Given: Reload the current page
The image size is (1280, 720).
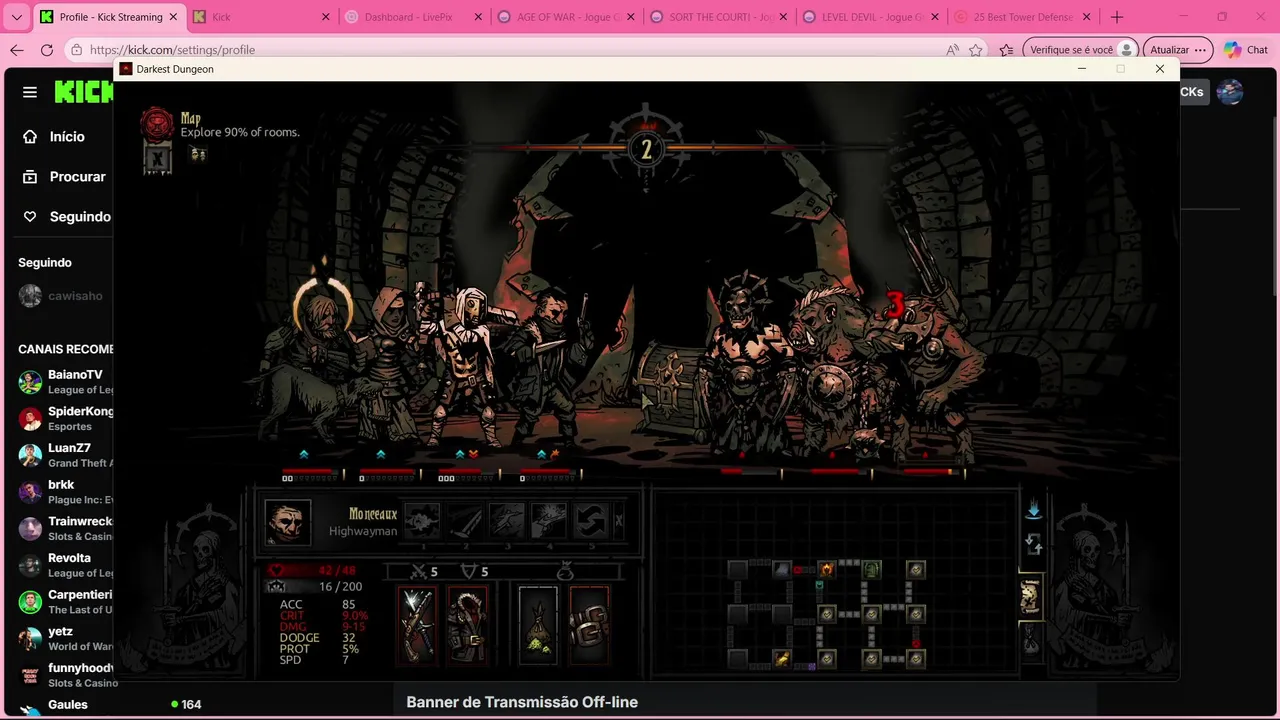Looking at the screenshot, I should [46, 50].
